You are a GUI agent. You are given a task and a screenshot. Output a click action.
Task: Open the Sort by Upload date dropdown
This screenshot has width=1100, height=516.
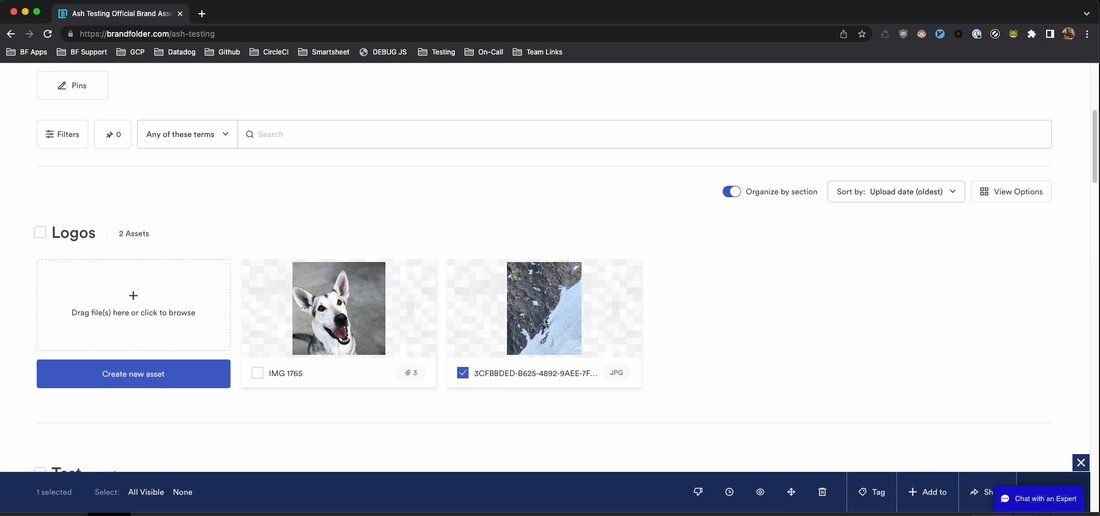[x=896, y=191]
